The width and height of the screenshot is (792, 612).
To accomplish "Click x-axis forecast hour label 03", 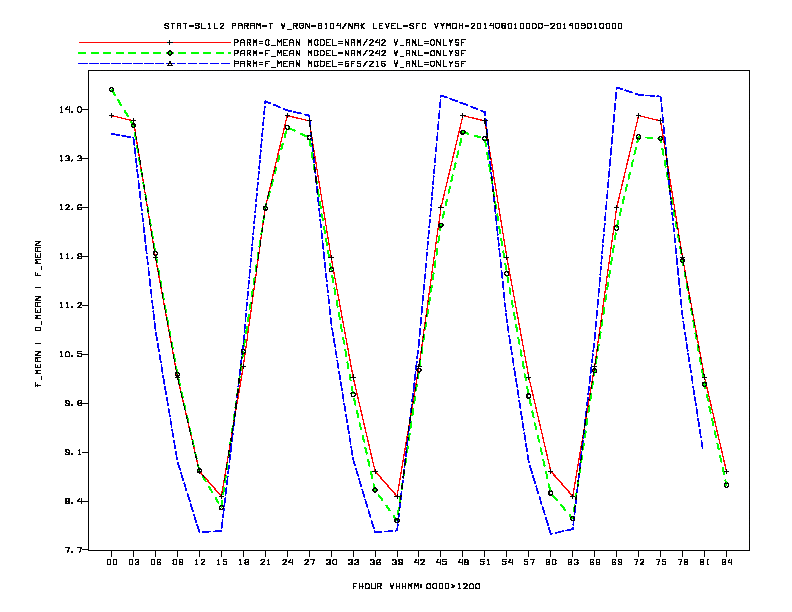I will tap(133, 562).
